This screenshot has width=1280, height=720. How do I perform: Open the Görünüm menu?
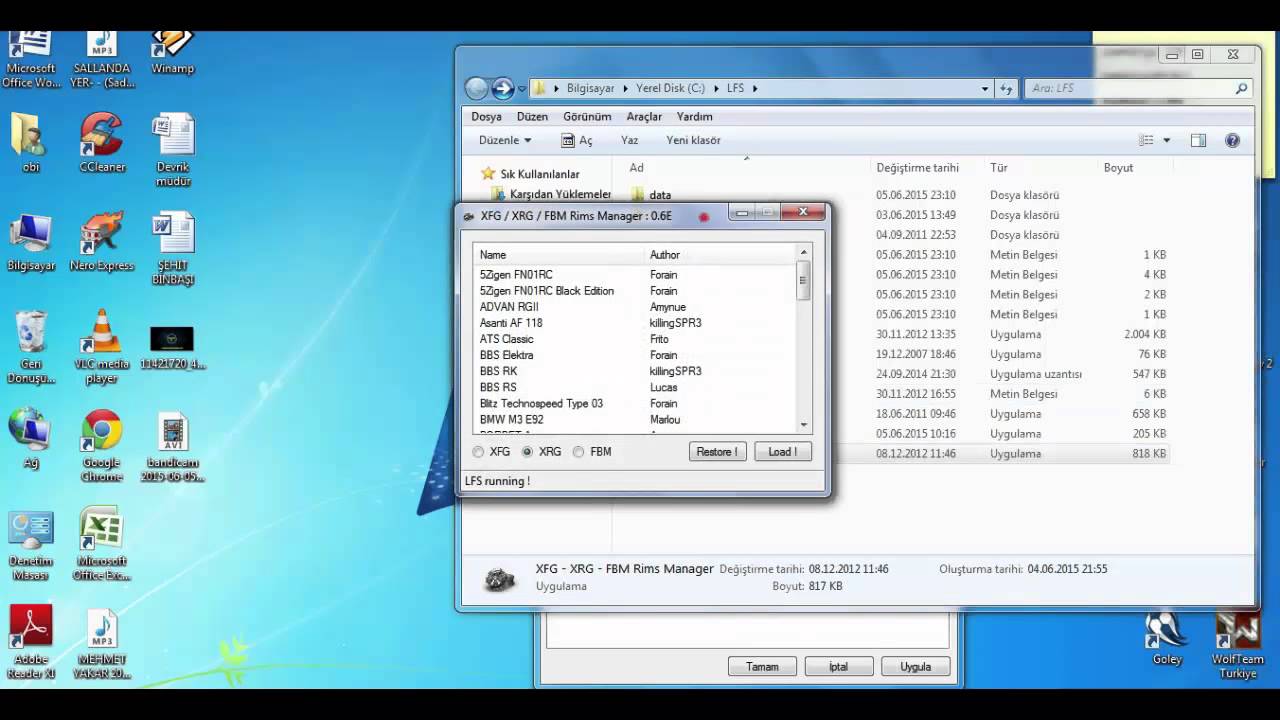(587, 117)
